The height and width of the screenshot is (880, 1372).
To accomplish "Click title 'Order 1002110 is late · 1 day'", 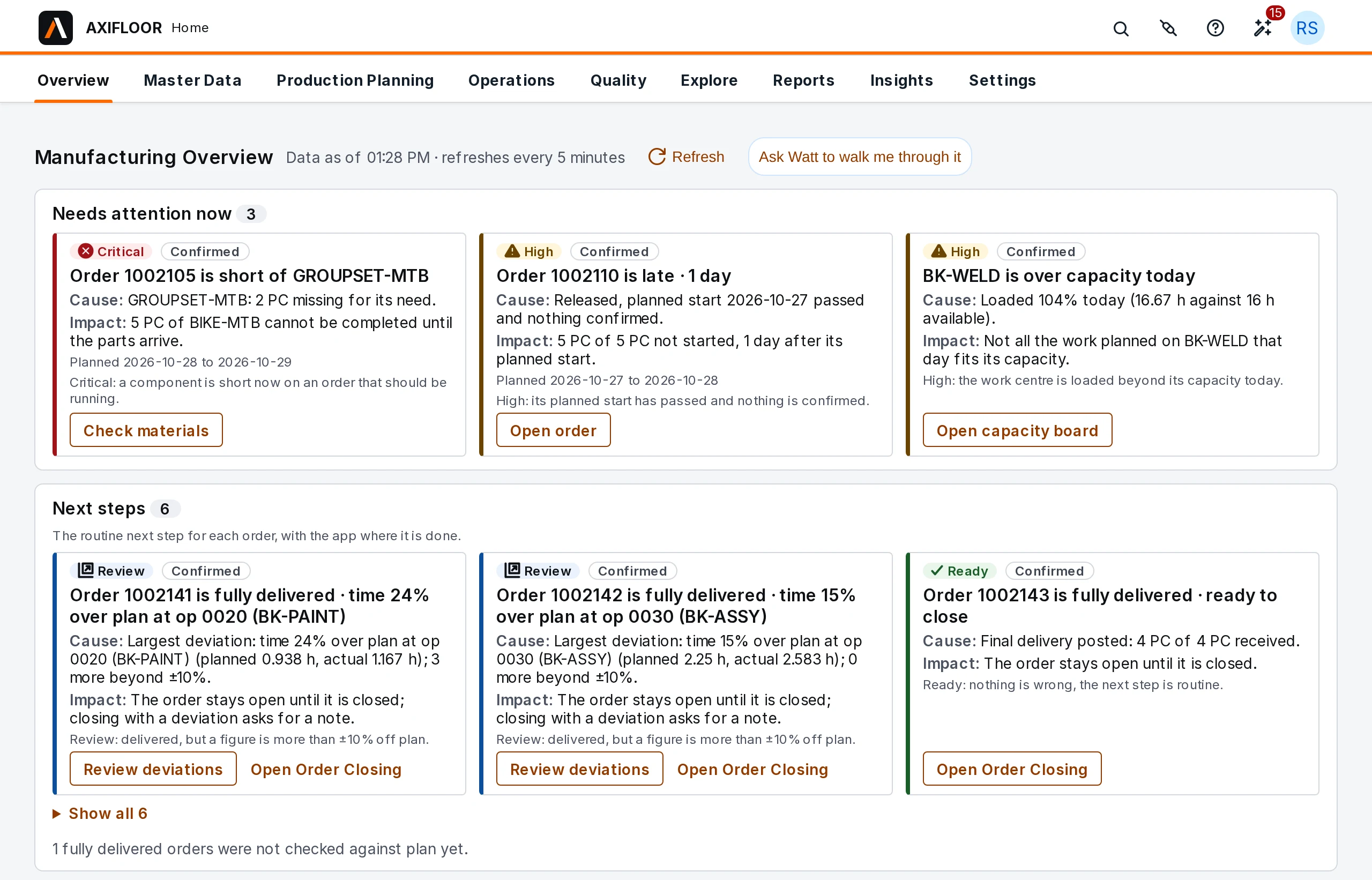I will pyautogui.click(x=614, y=276).
